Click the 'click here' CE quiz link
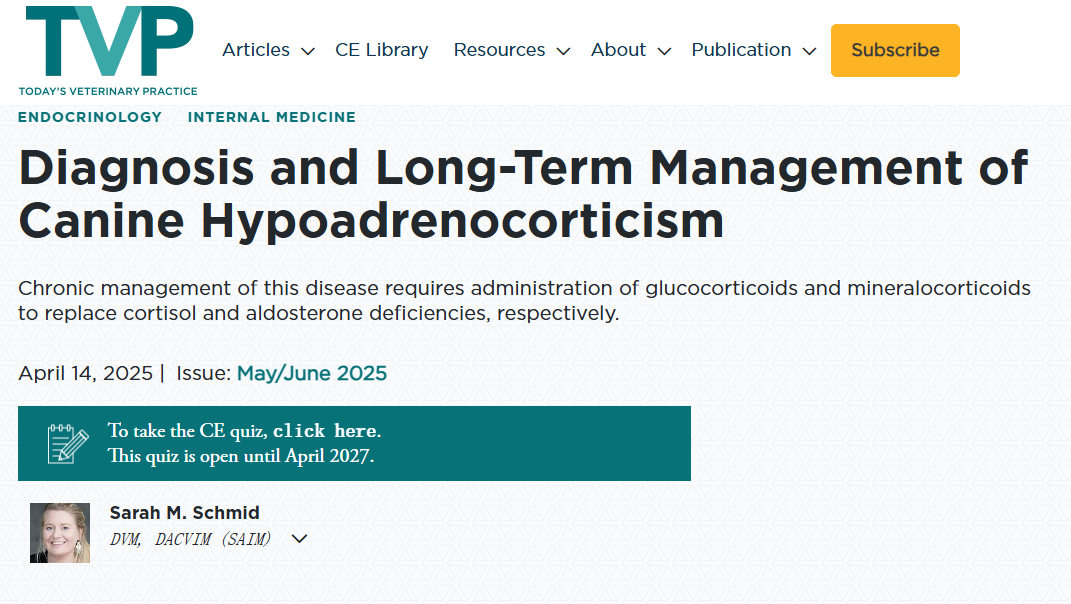 coord(324,431)
